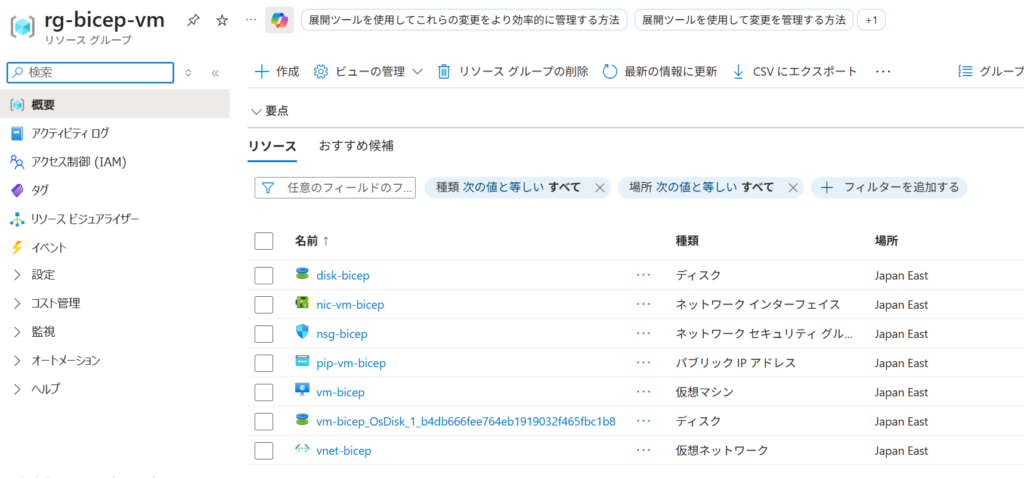Pin the rg-bicep-vm resource group
Viewport: 1024px width, 478px height.
(x=193, y=20)
